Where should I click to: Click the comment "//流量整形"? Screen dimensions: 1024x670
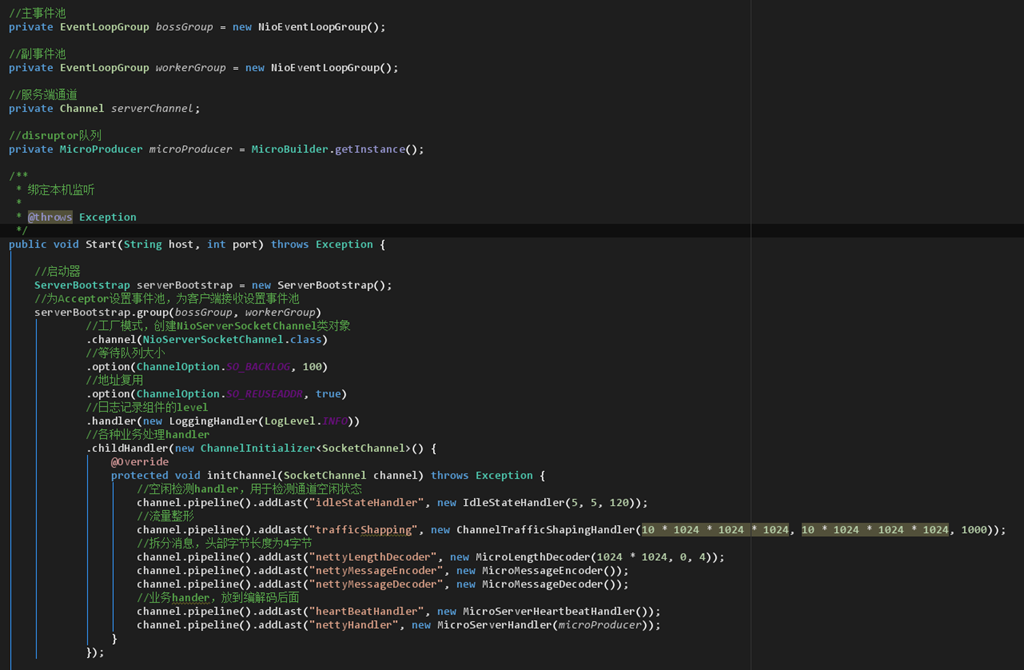pos(165,517)
